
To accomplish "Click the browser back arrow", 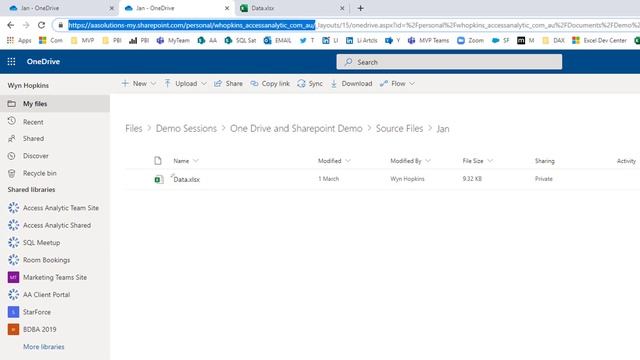I will (x=11, y=25).
